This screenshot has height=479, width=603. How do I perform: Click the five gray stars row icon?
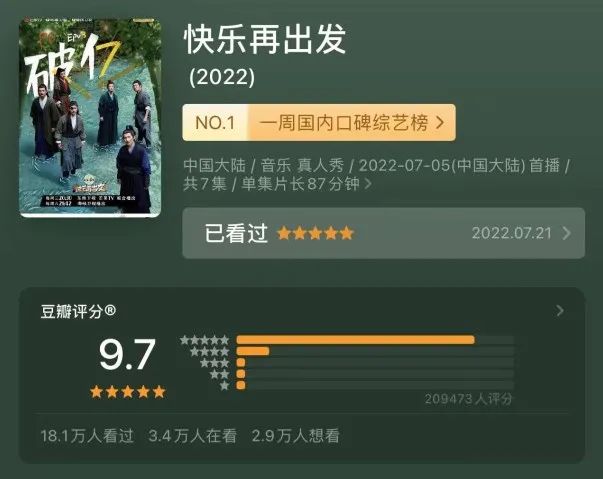pyautogui.click(x=205, y=340)
